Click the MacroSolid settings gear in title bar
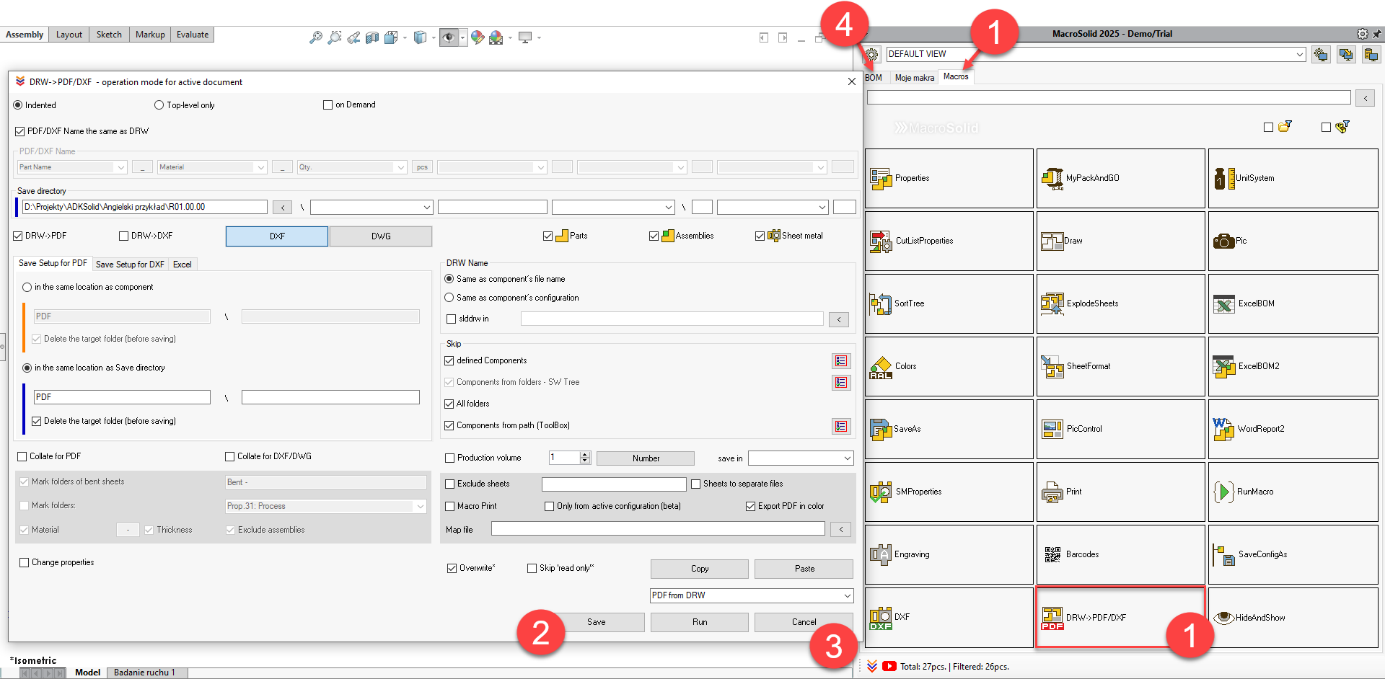1385x679 pixels. pos(1362,33)
